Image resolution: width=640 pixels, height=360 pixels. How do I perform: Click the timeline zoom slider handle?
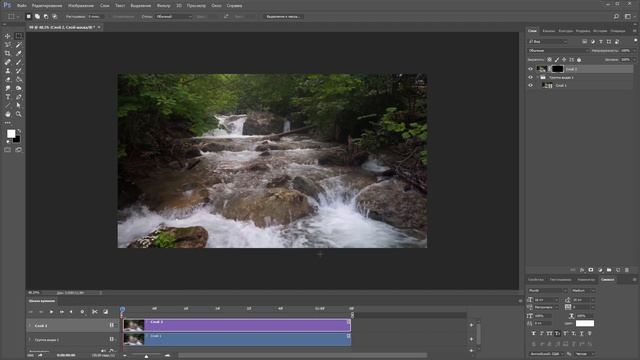[x=146, y=356]
